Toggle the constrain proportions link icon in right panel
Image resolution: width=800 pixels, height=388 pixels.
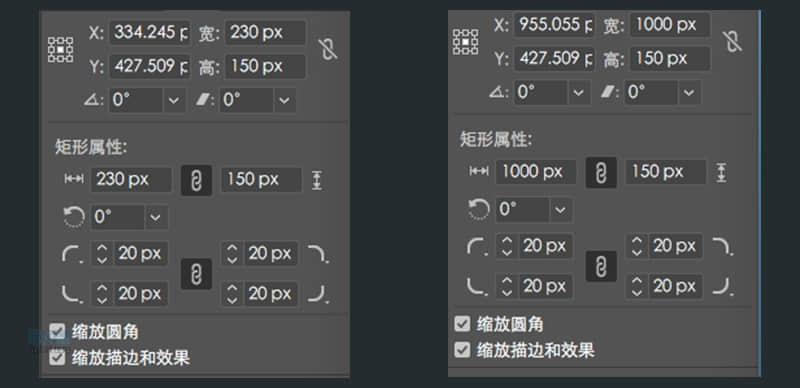tap(733, 41)
